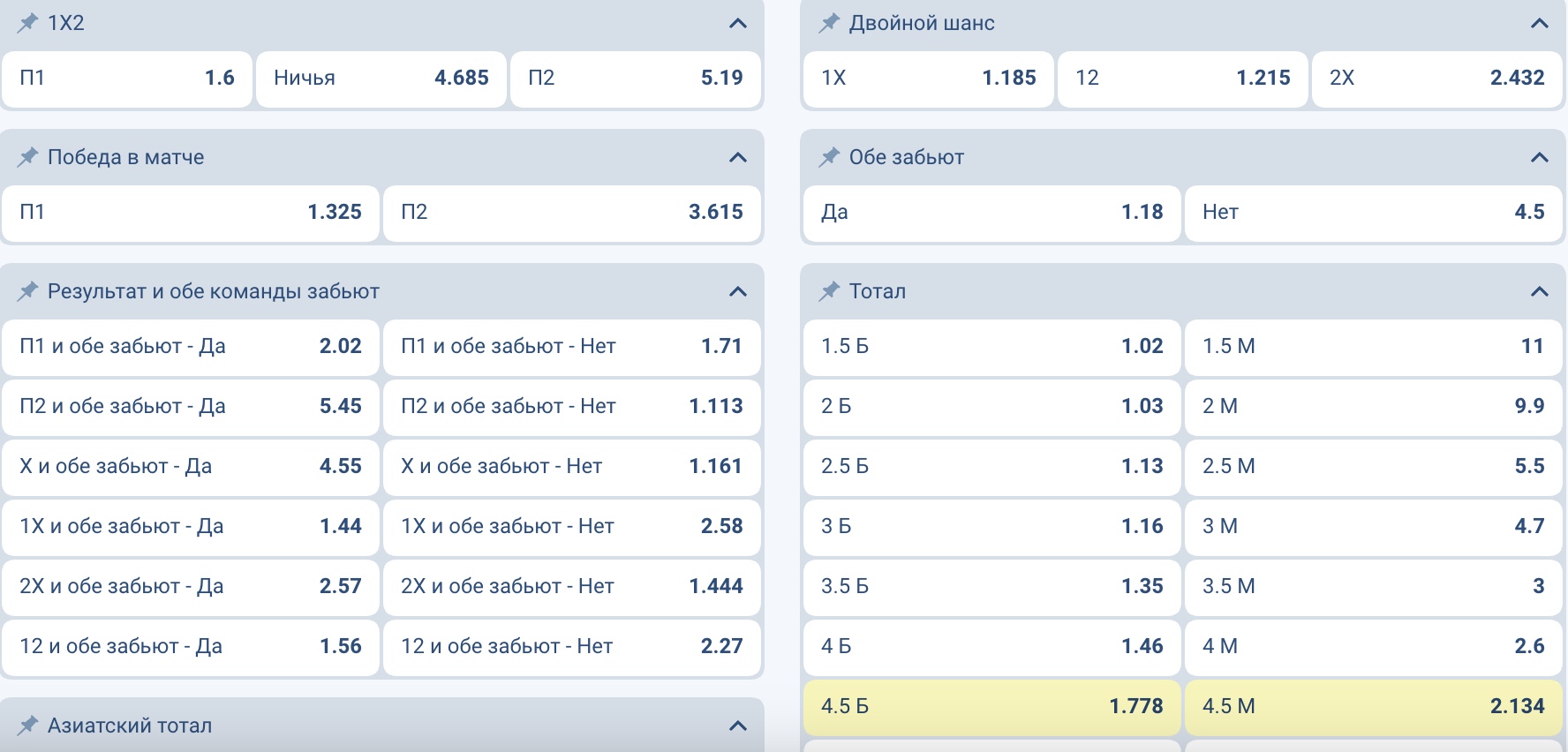
Task: Choose П2 и обе забьют - Да
Action: [x=191, y=407]
